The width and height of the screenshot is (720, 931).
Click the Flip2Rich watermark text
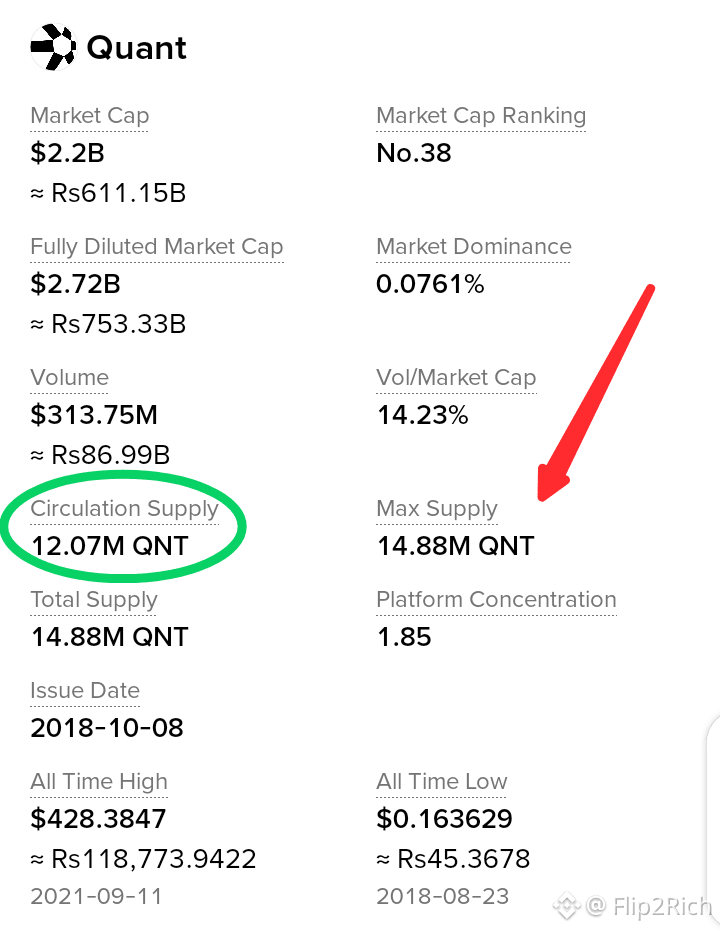(x=661, y=907)
